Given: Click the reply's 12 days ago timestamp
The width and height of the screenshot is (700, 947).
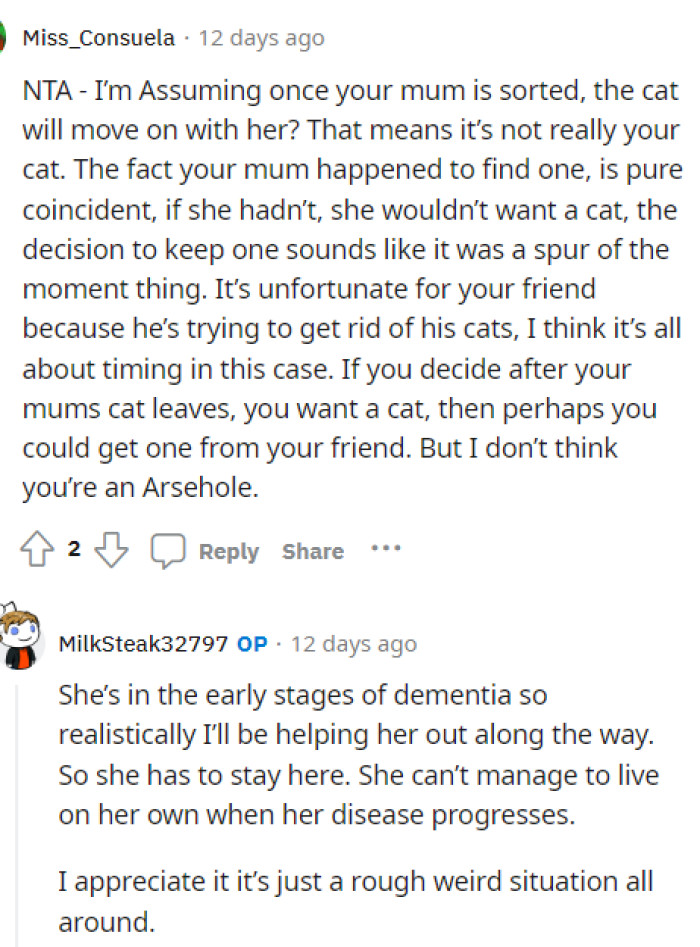Looking at the screenshot, I should [x=353, y=643].
